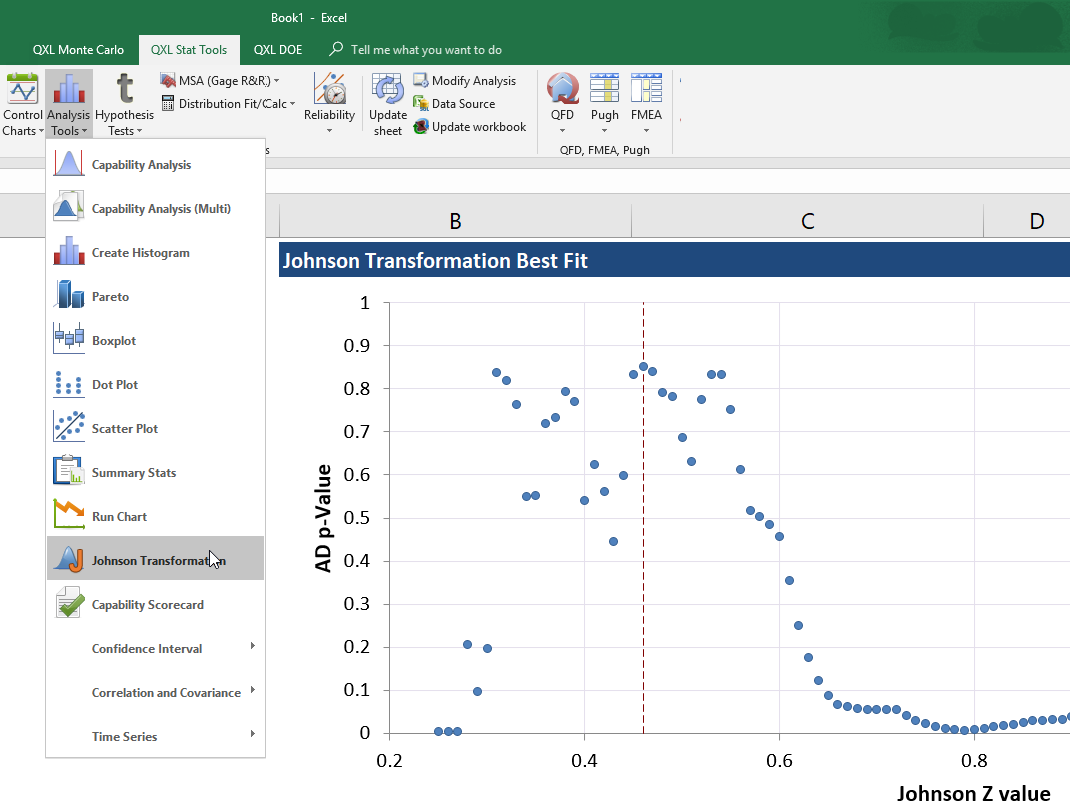Click the Time Series menu text
Screen dimensions: 1070x808
pos(124,737)
